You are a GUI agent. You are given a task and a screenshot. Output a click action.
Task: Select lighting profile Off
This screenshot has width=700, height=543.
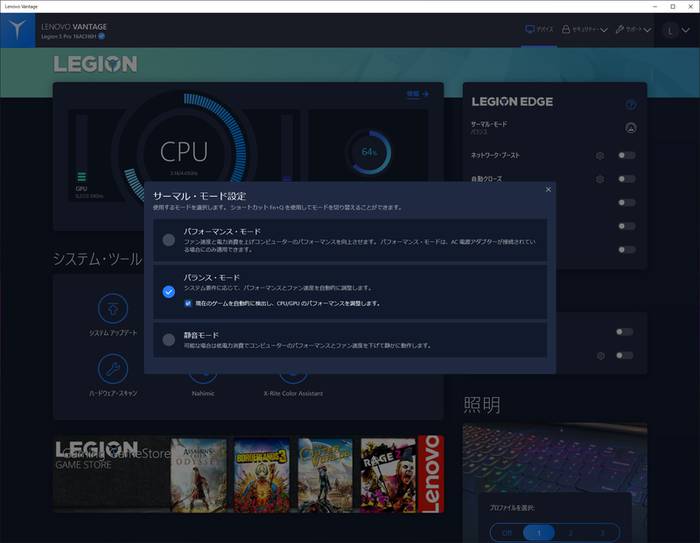point(507,533)
